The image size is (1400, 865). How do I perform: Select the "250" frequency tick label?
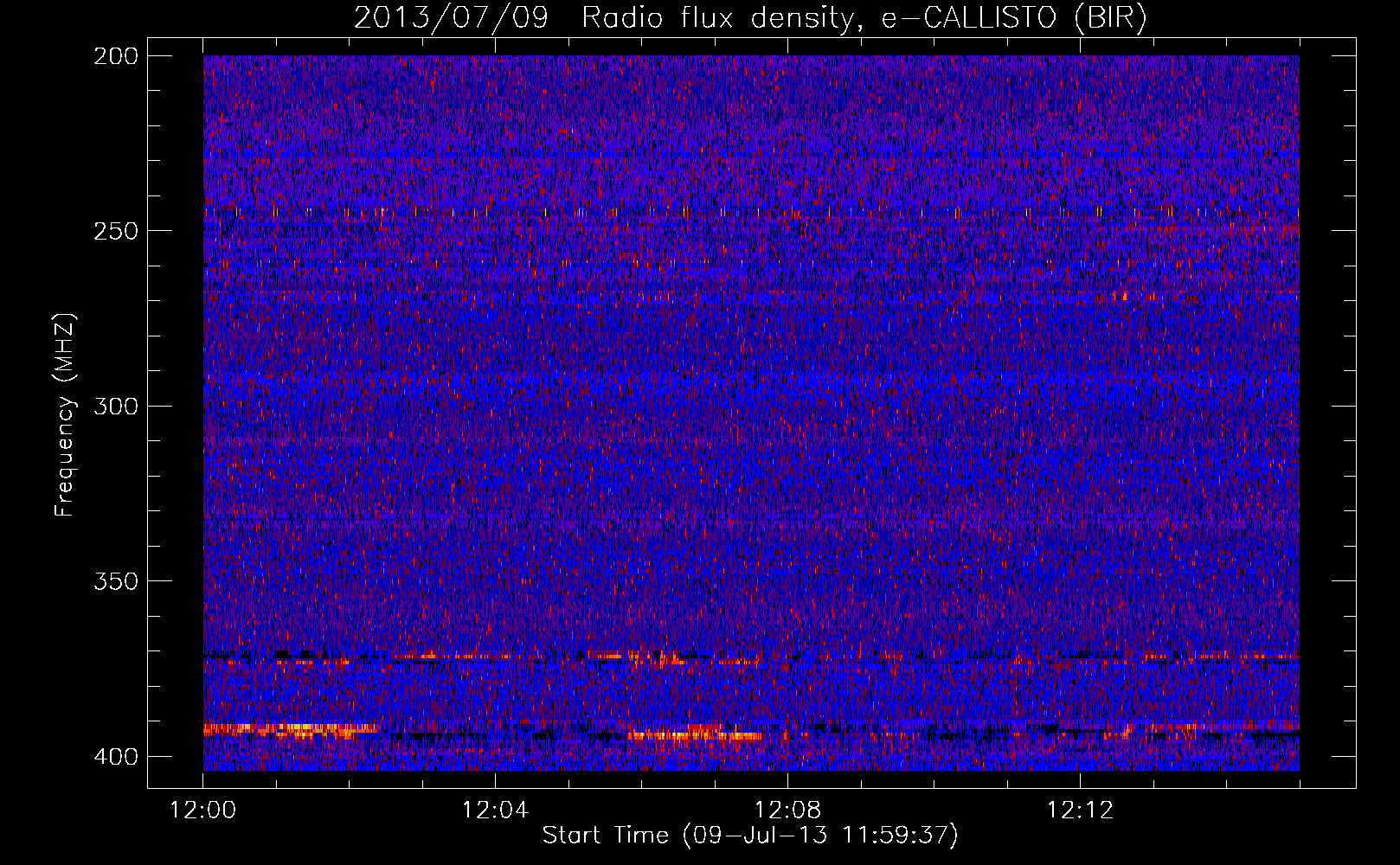(115, 231)
